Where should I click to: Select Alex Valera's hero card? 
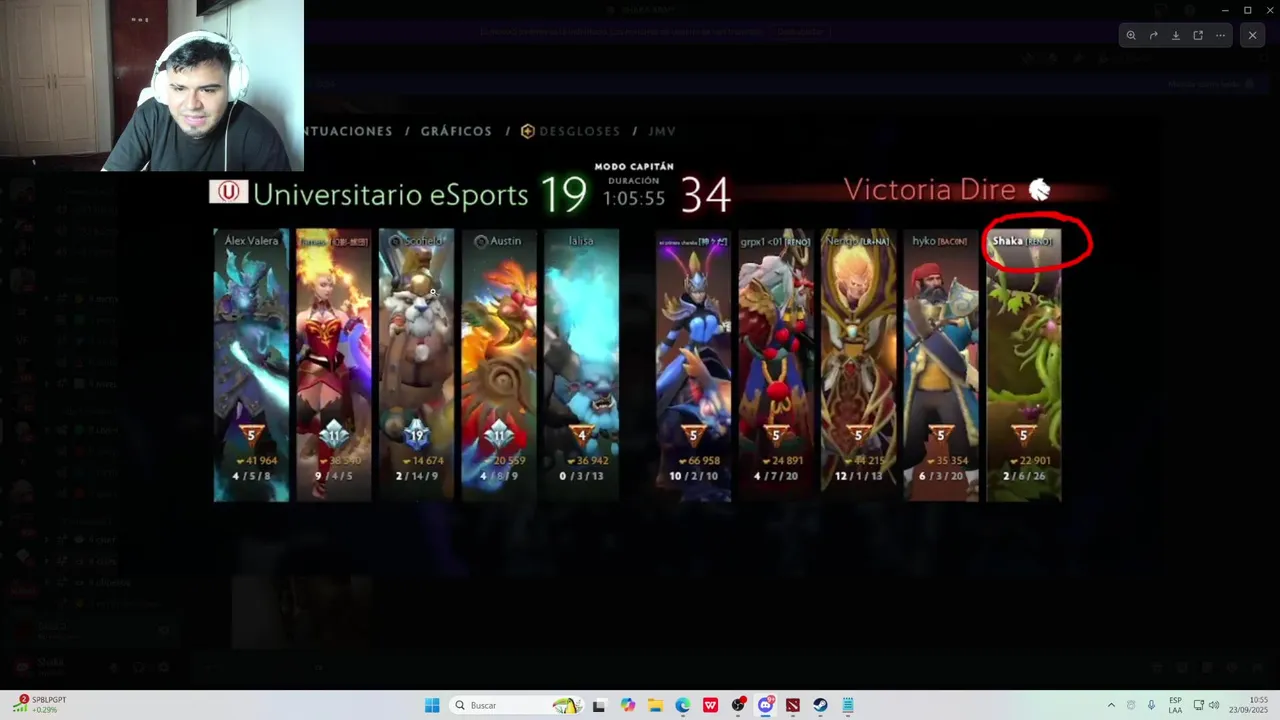pyautogui.click(x=251, y=365)
